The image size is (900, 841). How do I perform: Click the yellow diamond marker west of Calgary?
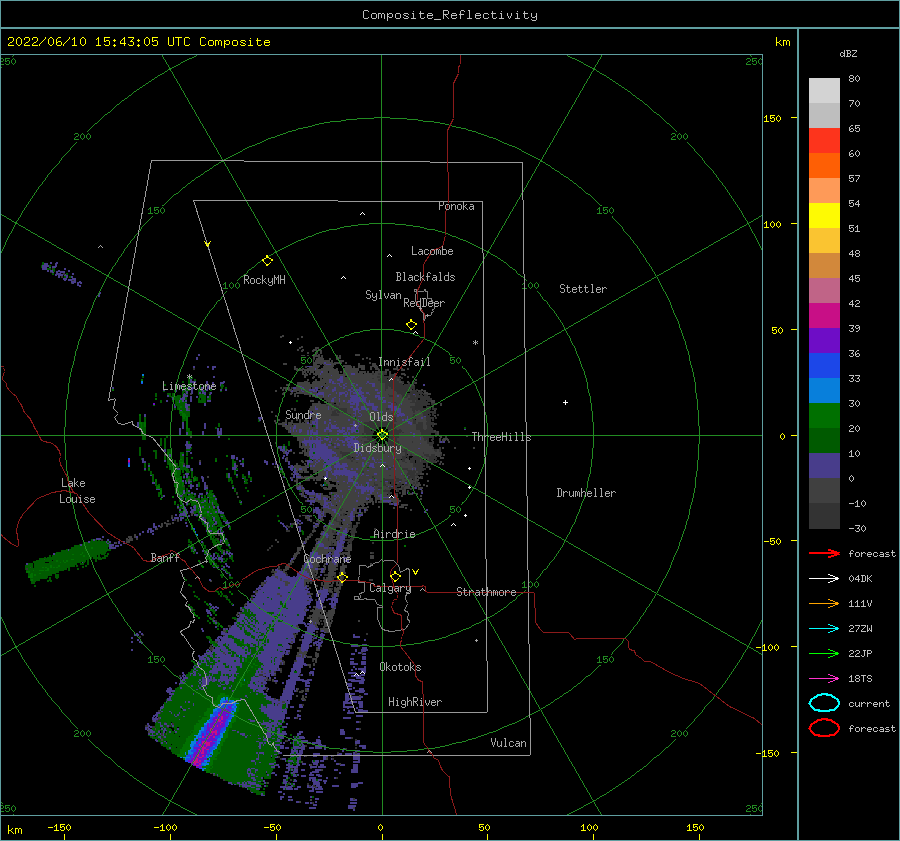point(342,577)
